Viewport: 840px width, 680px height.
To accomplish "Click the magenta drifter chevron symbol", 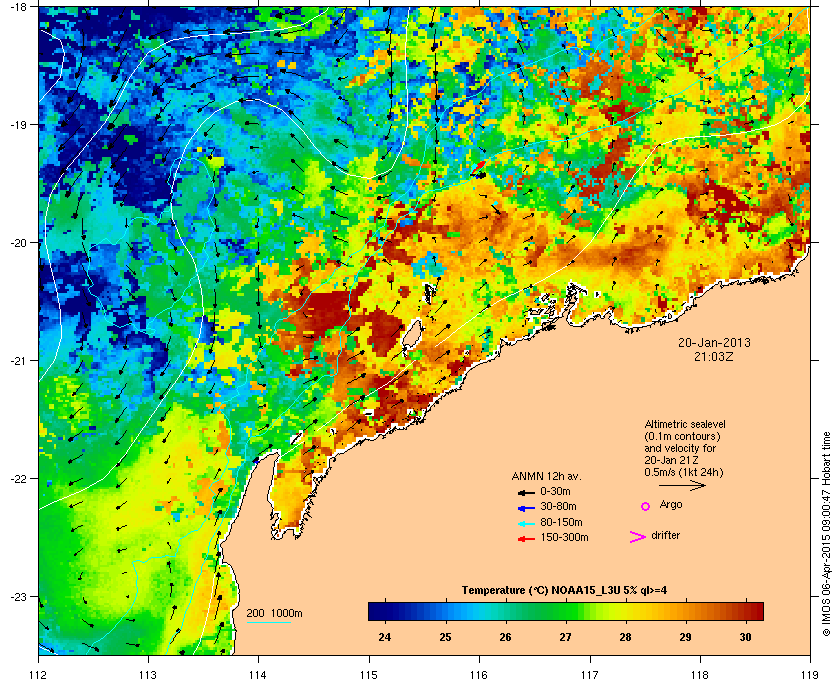I will coord(638,537).
